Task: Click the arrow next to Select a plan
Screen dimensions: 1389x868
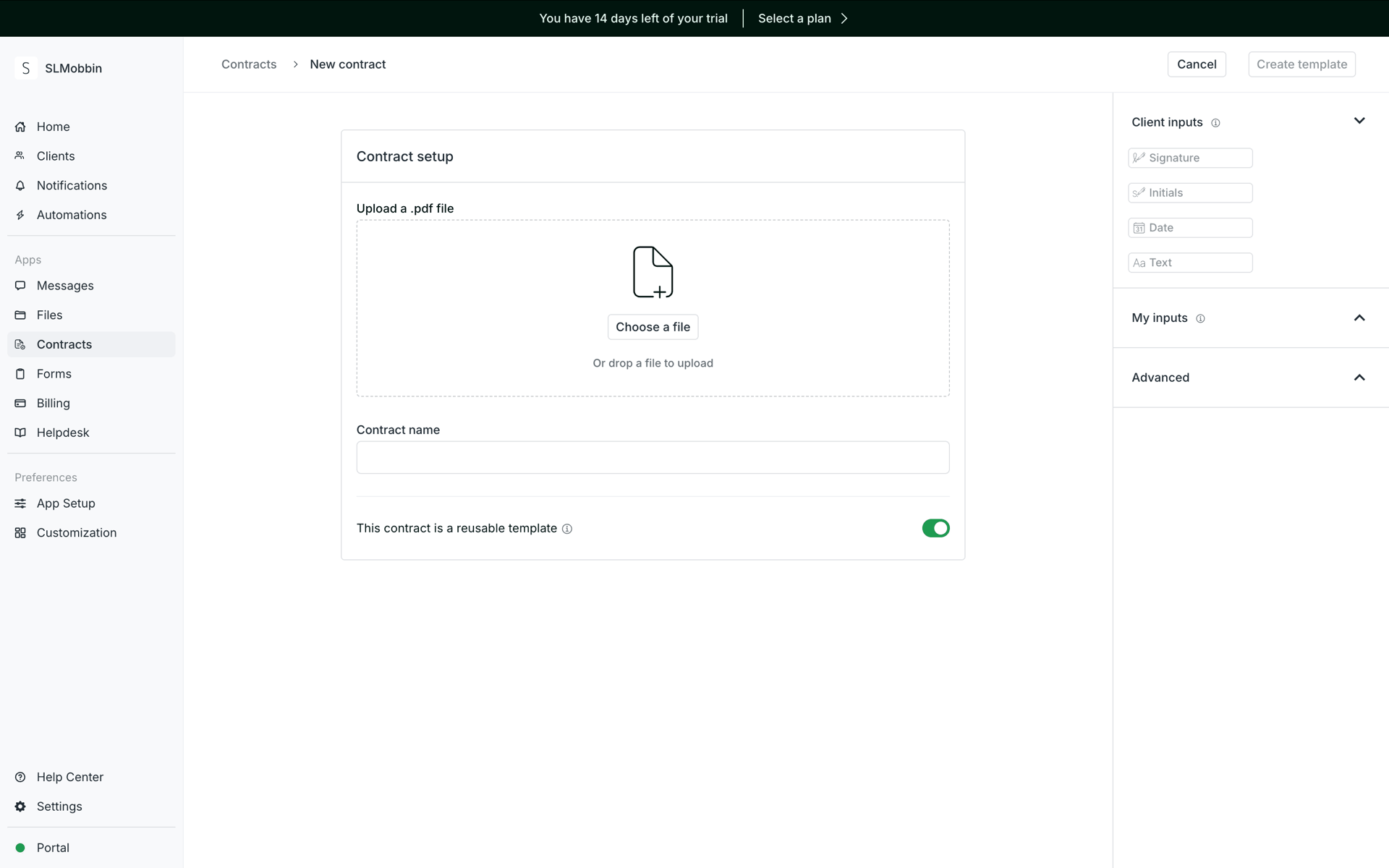Action: click(x=844, y=19)
